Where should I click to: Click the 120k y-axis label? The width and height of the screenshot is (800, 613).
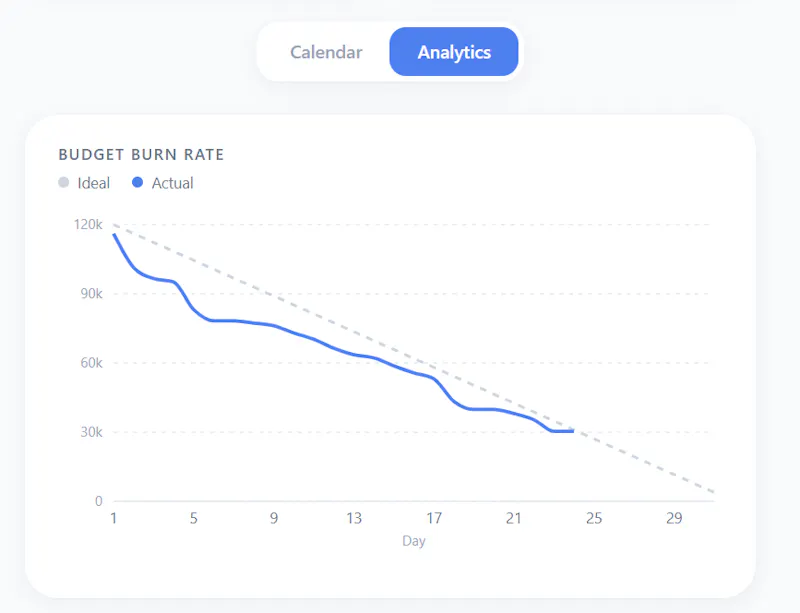pyautogui.click(x=88, y=225)
